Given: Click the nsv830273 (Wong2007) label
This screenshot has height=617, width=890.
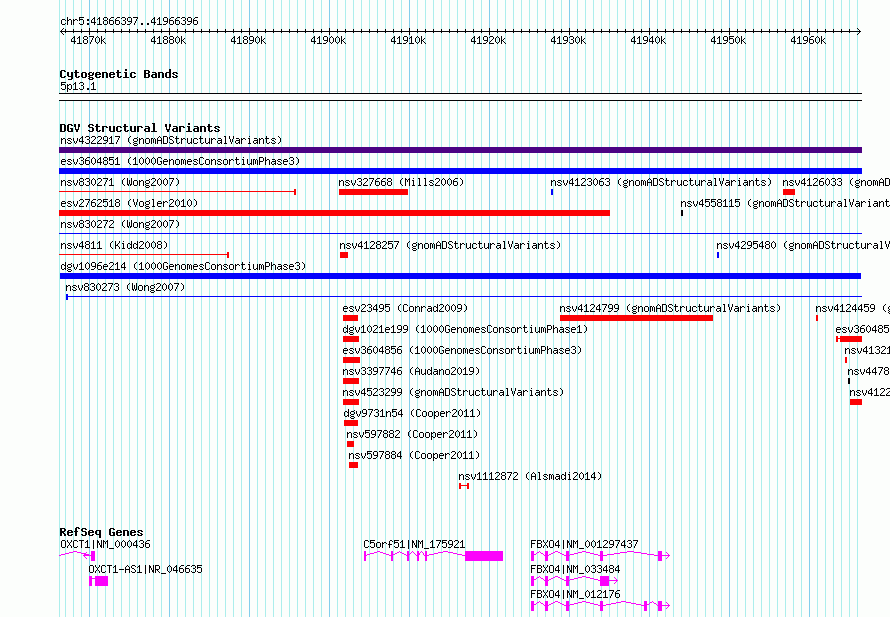Looking at the screenshot, I should pos(125,287).
